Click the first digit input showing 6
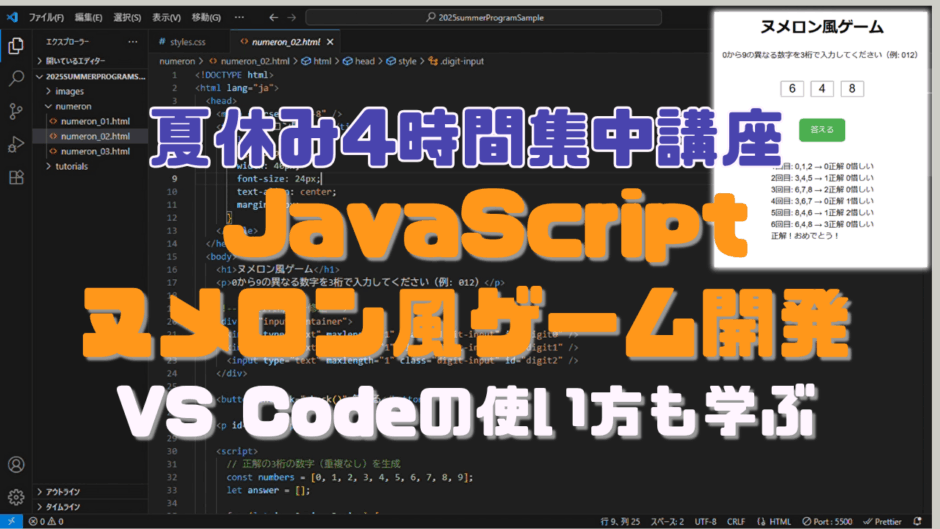940x529 pixels. pyautogui.click(x=792, y=89)
